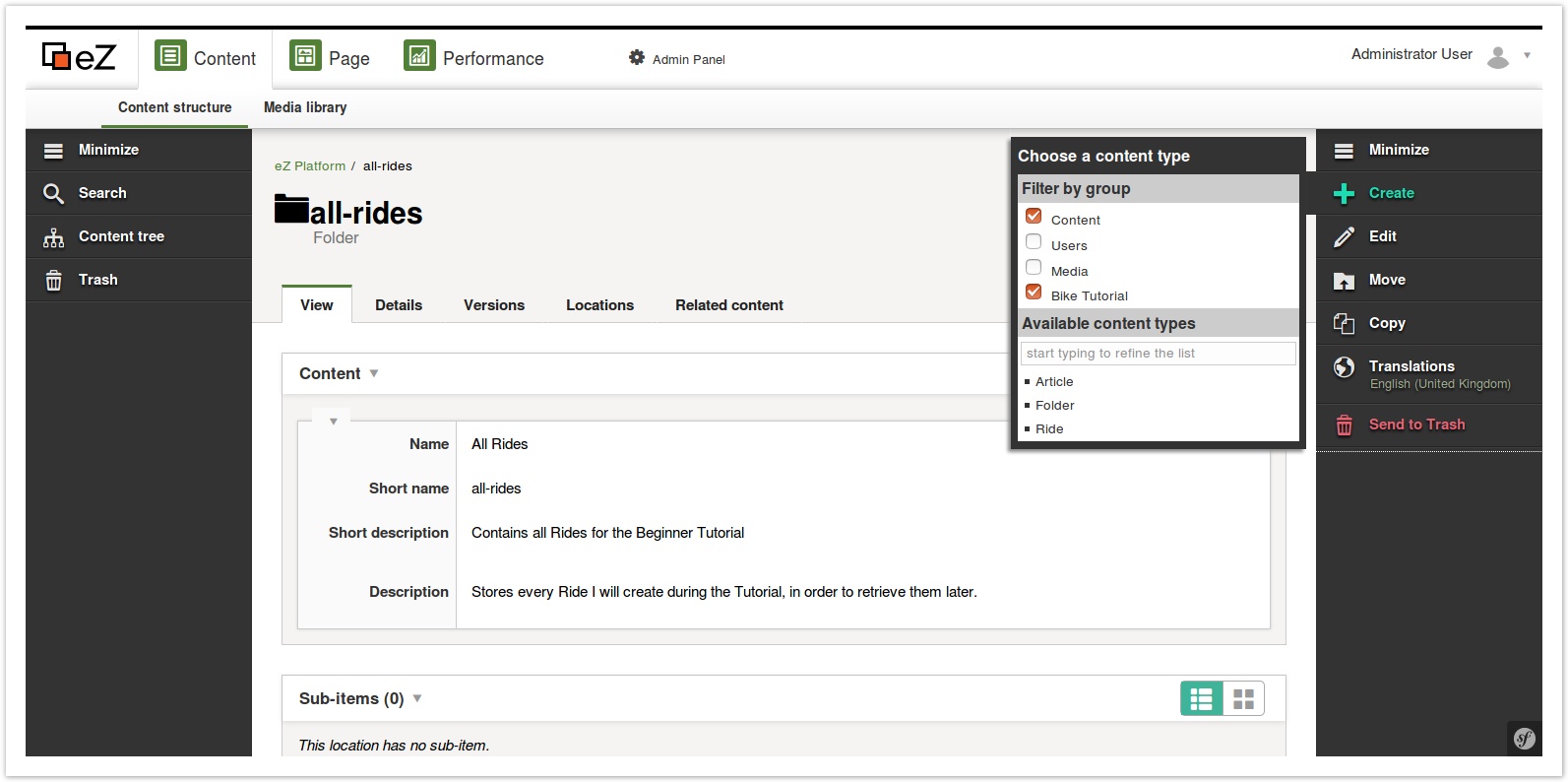Open the Administrator User dropdown menu
Image resolution: width=1568 pixels, height=782 pixels.
[x=1527, y=55]
